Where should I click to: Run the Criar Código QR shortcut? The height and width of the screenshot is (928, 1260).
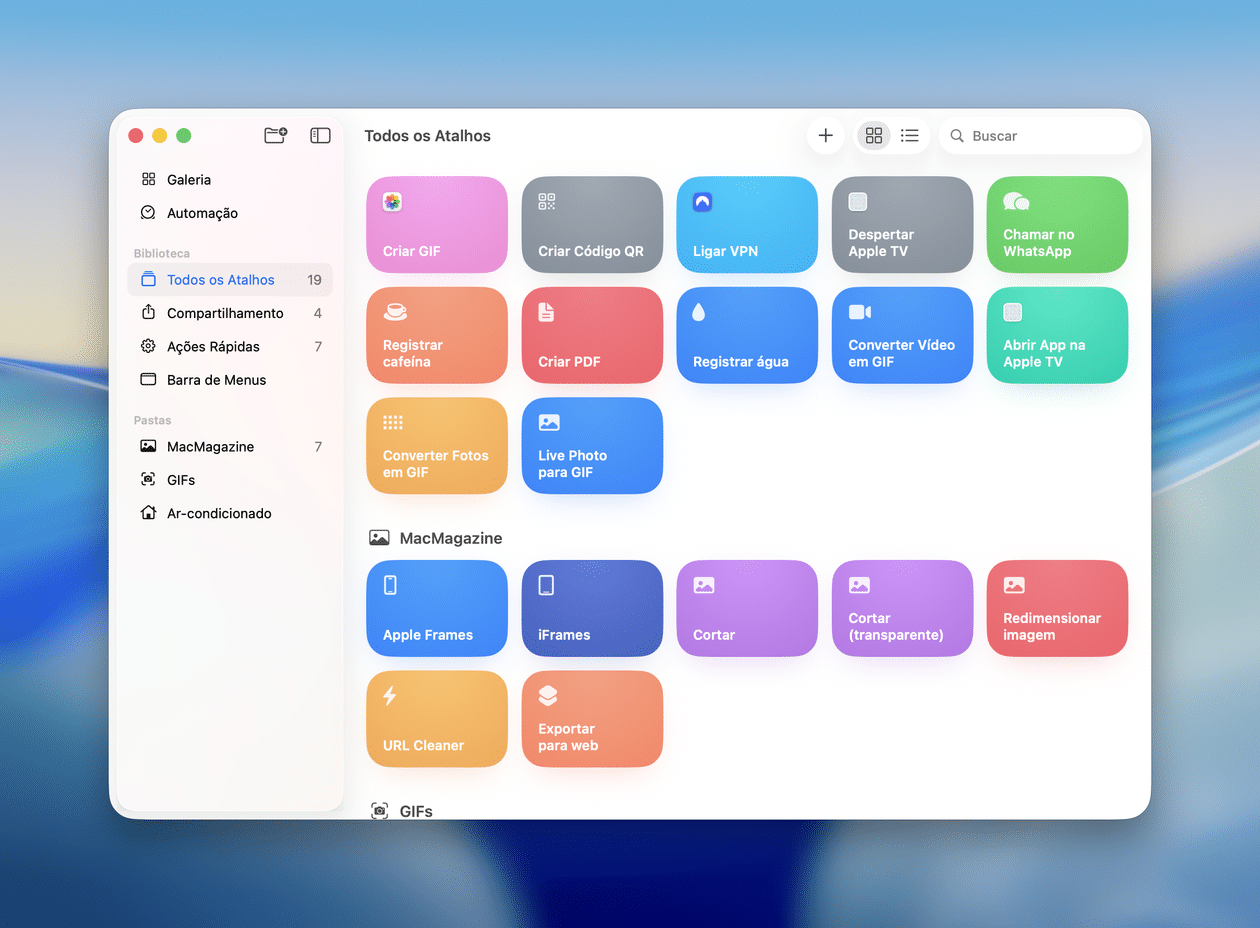coord(592,225)
